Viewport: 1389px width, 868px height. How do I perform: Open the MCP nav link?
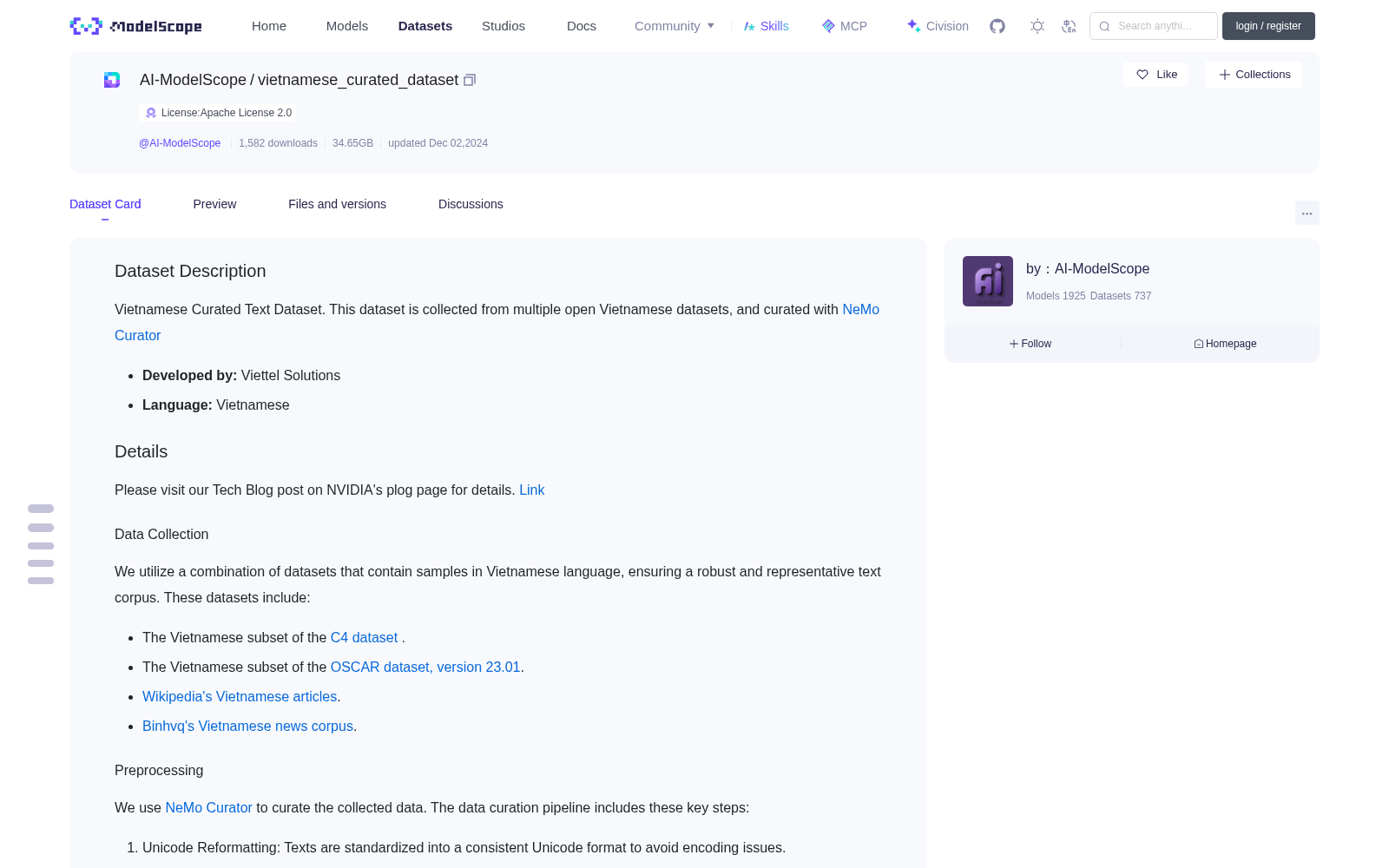pos(845,26)
